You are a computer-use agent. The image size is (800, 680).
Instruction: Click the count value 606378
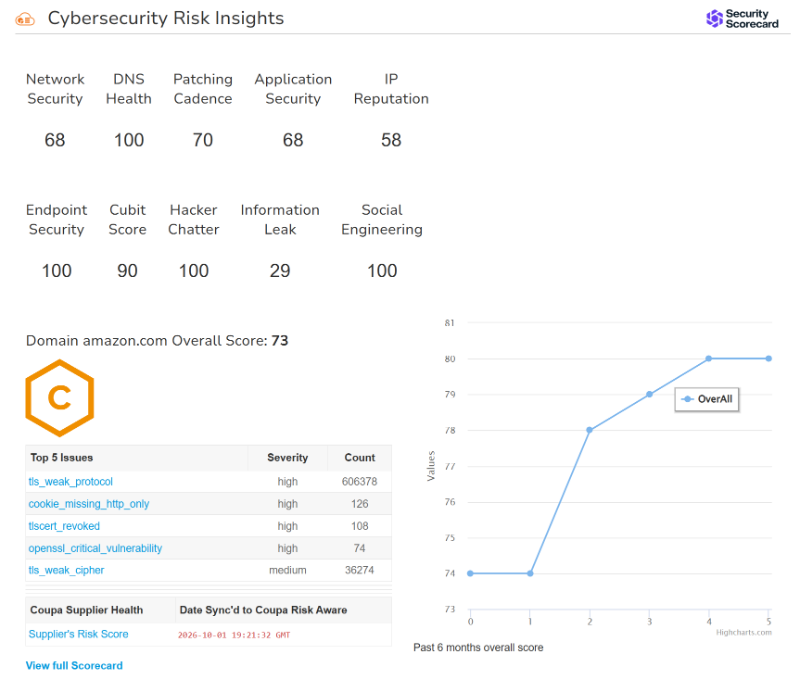(359, 482)
